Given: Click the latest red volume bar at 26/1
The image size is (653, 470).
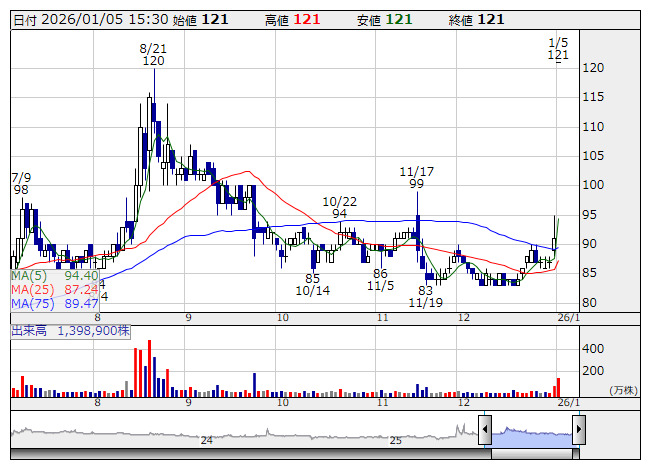Looking at the screenshot, I should coord(558,387).
